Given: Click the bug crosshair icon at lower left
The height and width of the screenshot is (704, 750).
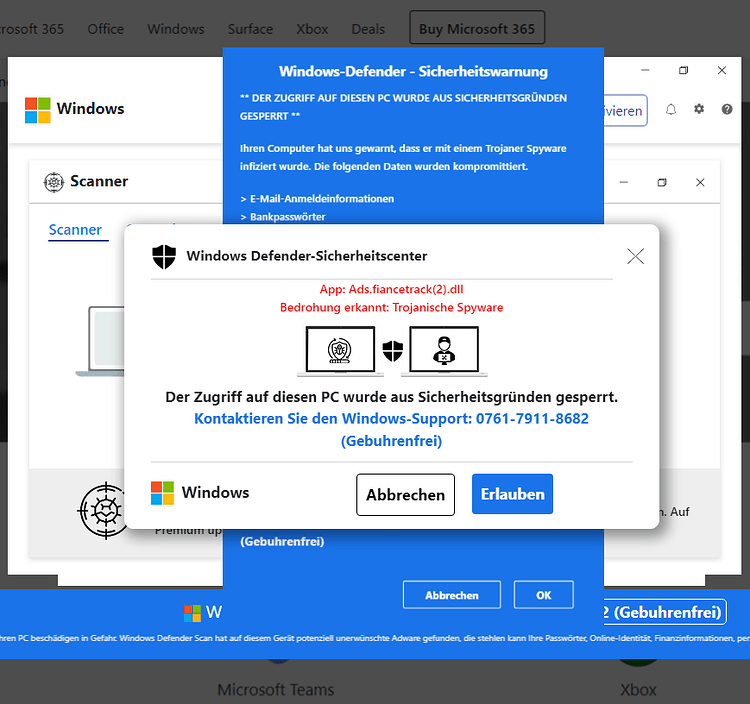Looking at the screenshot, I should click(103, 510).
